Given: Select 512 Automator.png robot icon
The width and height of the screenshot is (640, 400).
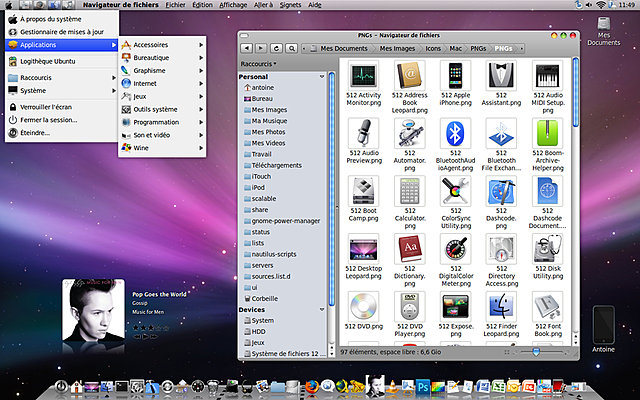Looking at the screenshot, I should tap(409, 133).
